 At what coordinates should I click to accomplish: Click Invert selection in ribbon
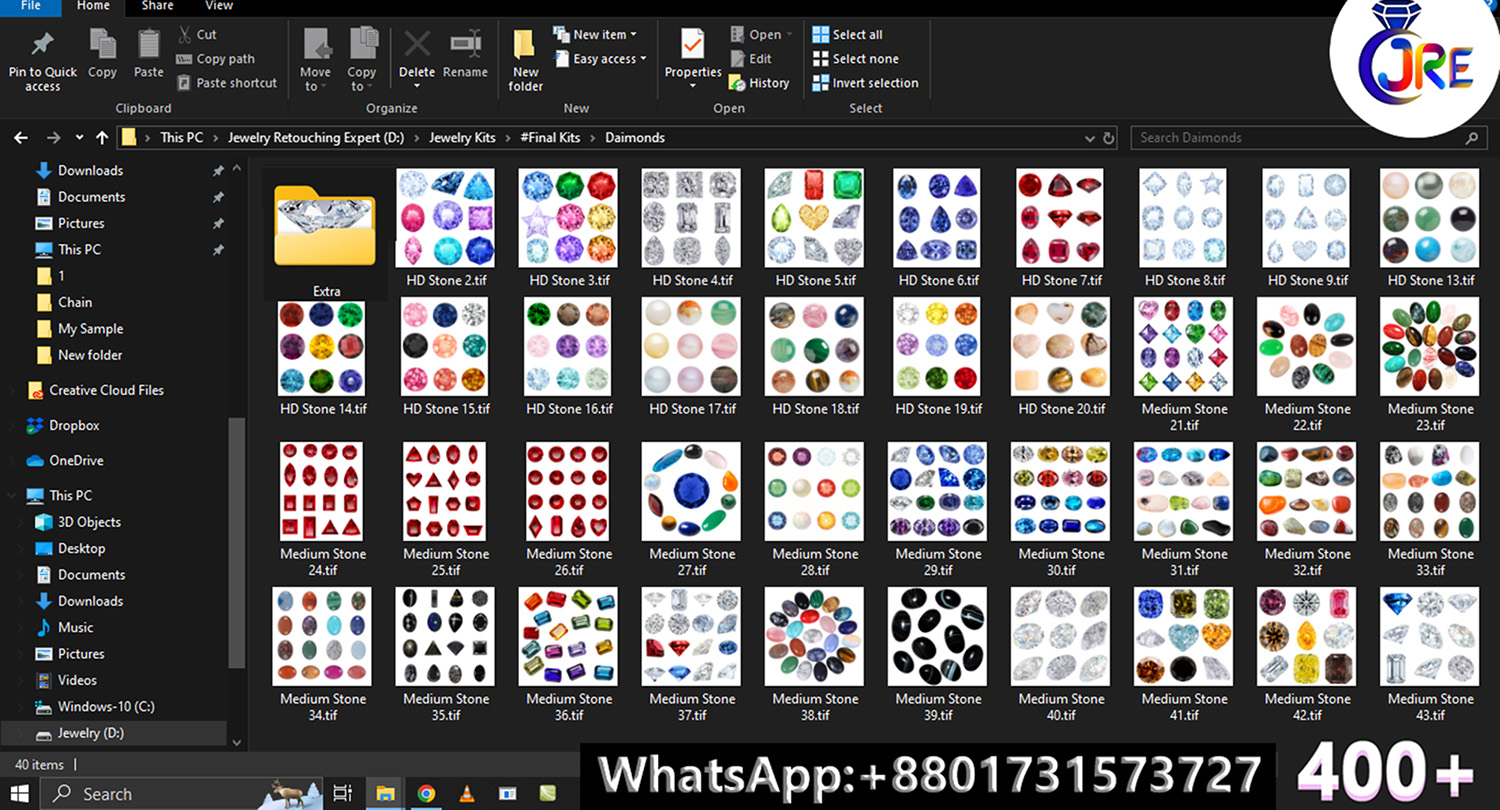(865, 83)
